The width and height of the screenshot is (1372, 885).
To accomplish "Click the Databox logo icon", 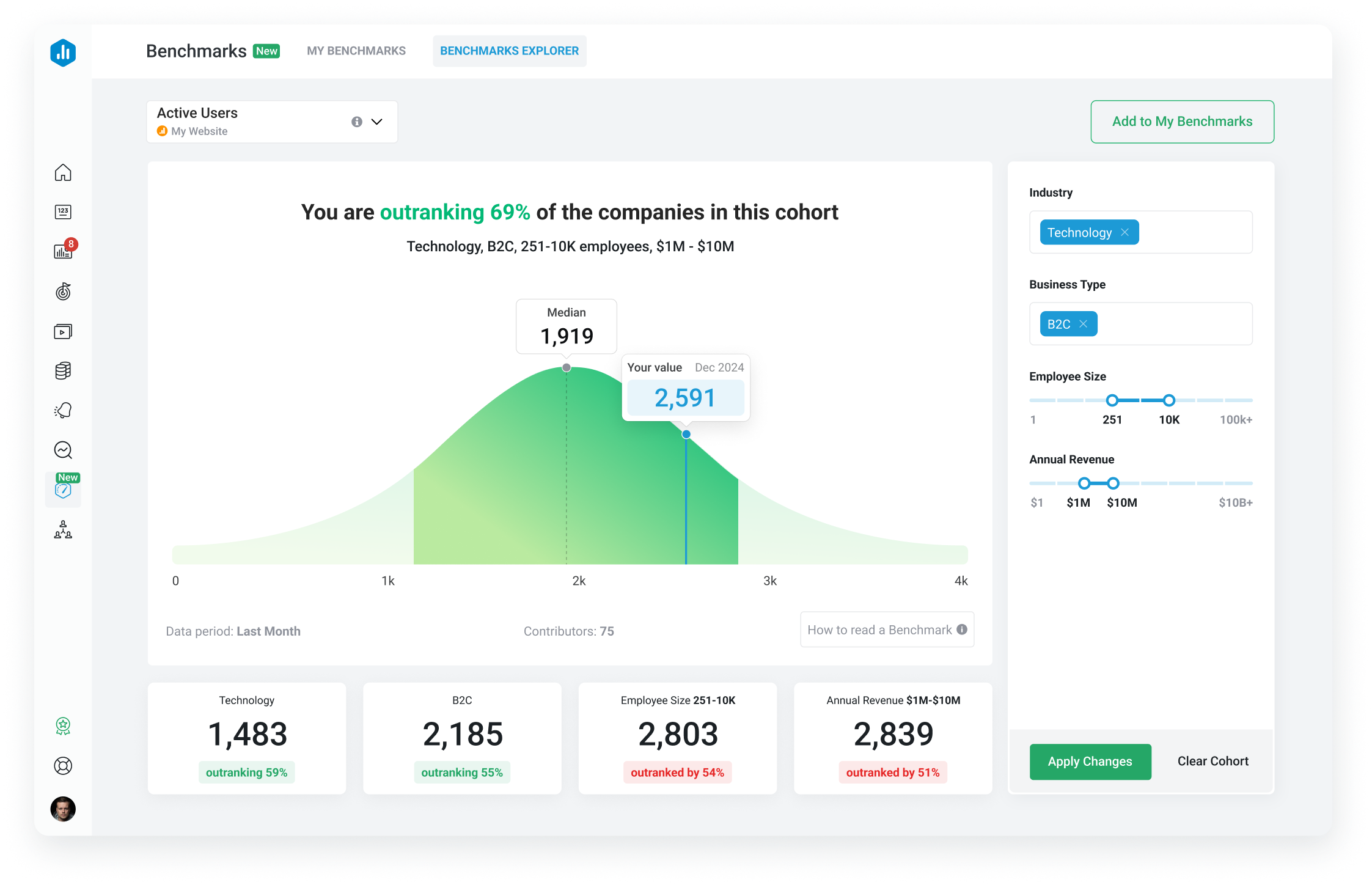I will [63, 53].
